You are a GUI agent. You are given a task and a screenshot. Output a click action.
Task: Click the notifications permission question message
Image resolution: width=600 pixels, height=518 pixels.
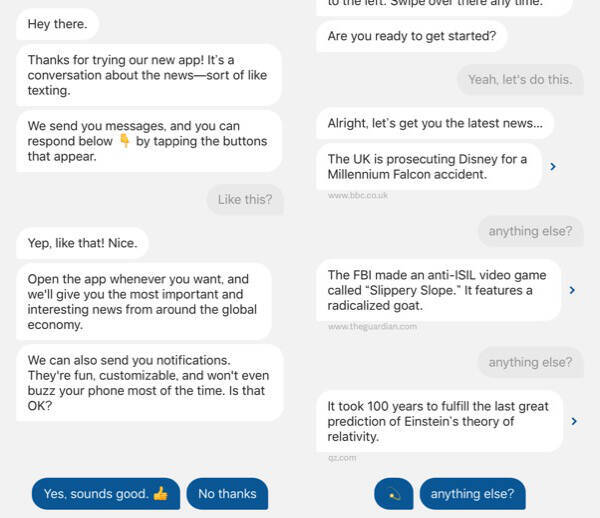pos(149,383)
